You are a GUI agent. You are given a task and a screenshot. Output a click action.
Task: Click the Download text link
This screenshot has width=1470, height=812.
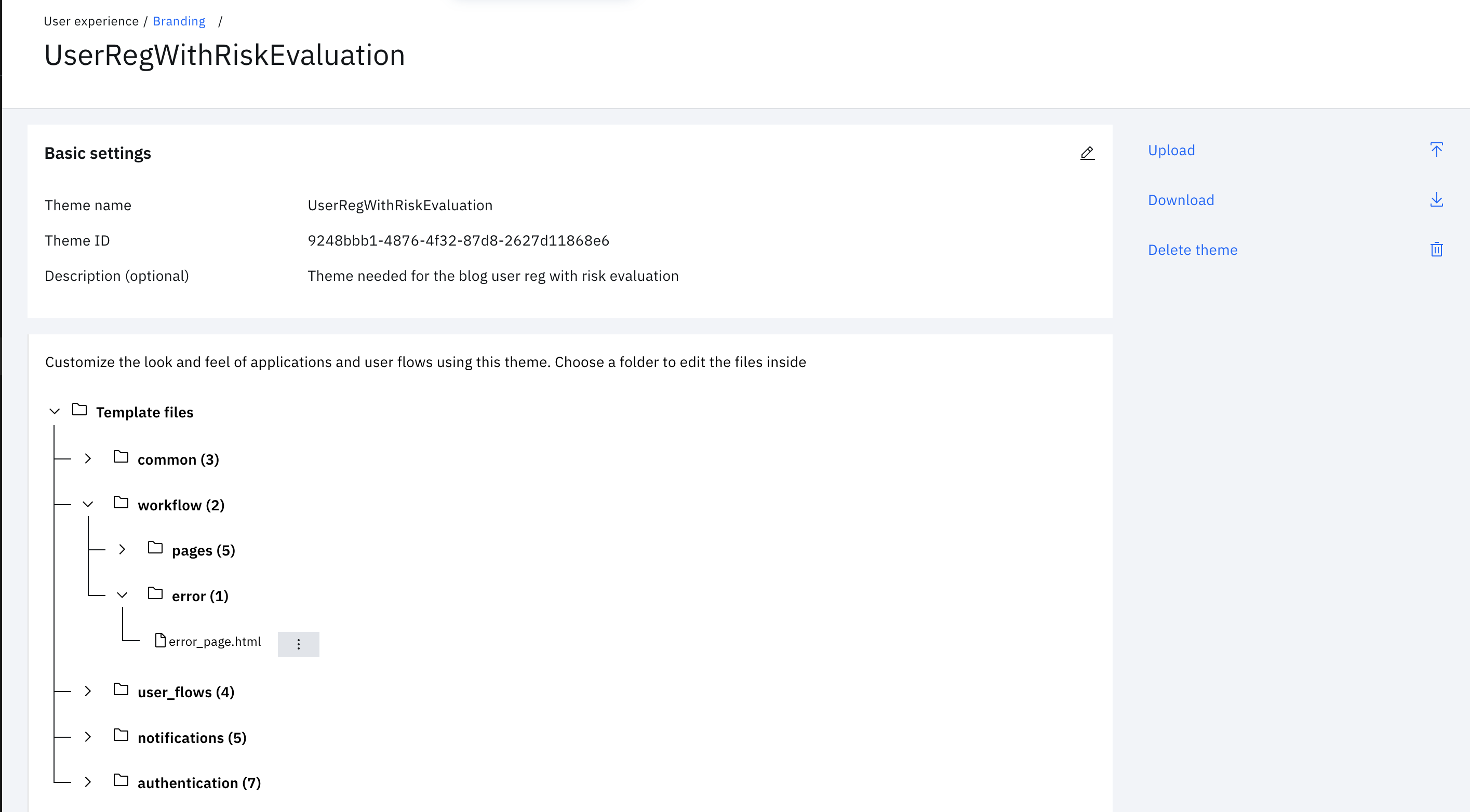(x=1181, y=200)
